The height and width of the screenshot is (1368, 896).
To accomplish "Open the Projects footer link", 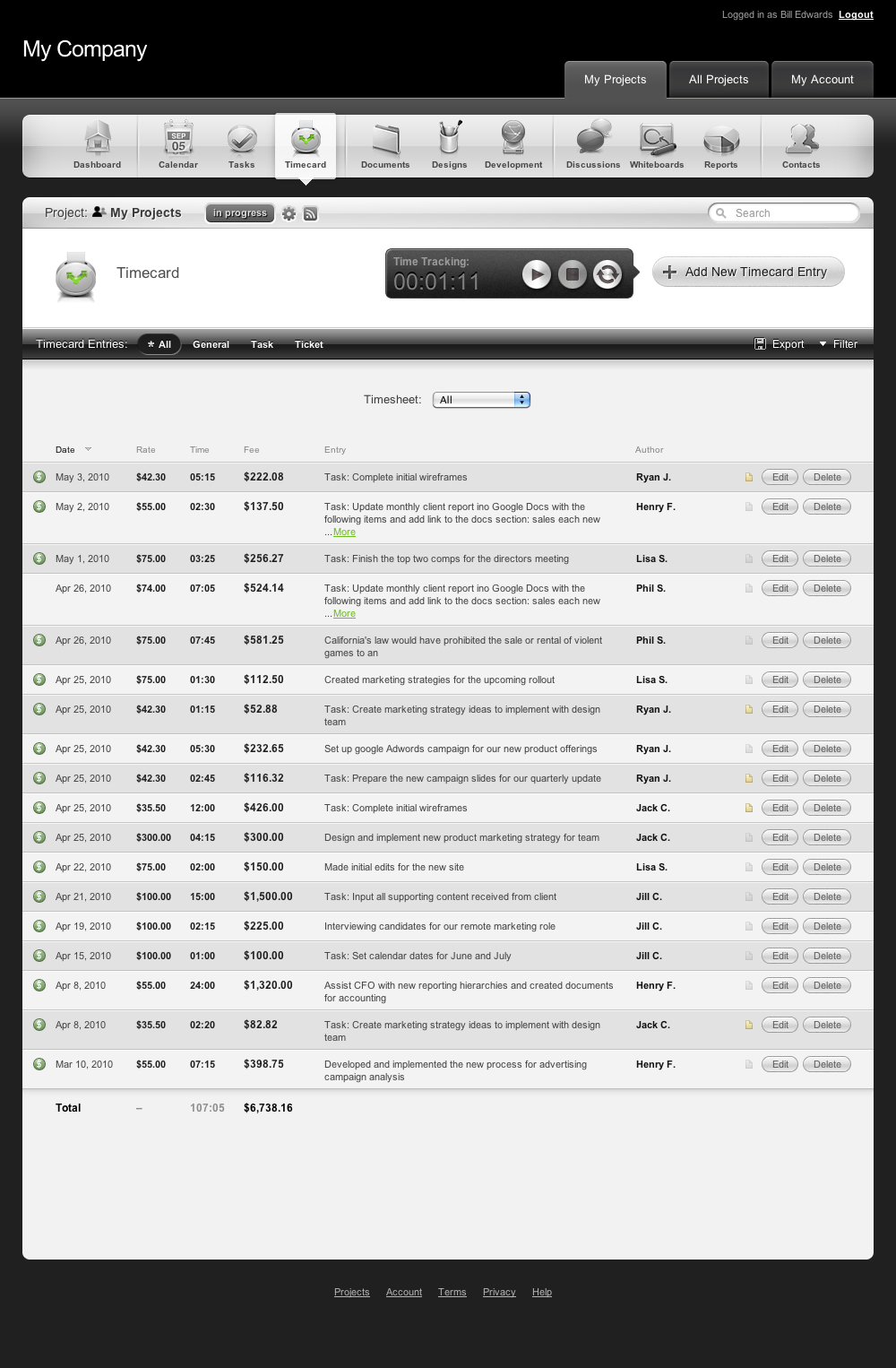I will (x=351, y=1292).
